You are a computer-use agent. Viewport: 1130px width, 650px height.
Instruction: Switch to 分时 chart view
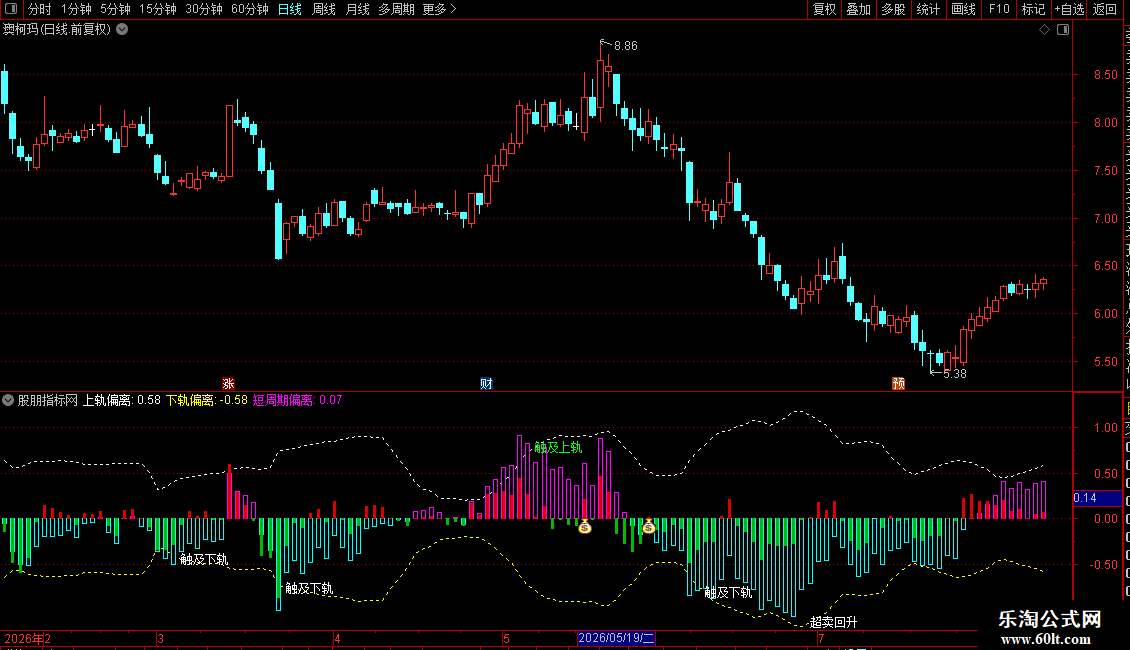[40, 9]
